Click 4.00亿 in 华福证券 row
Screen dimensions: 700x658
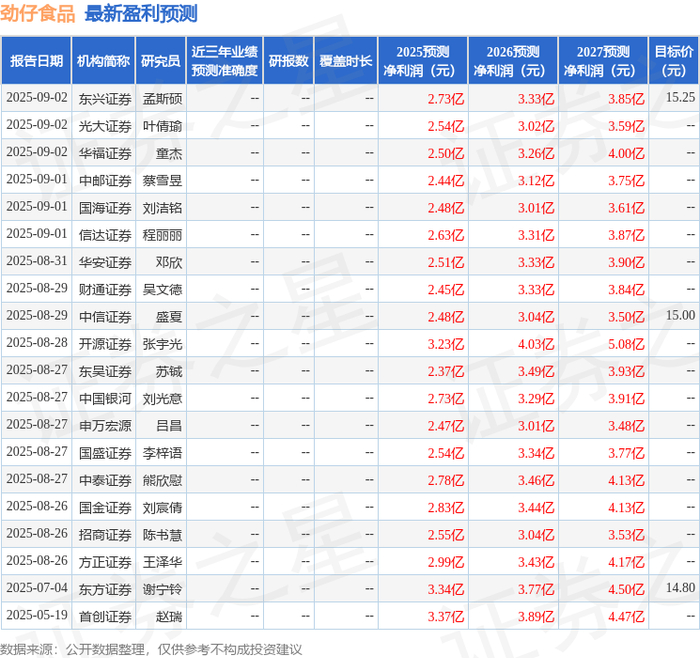626,153
